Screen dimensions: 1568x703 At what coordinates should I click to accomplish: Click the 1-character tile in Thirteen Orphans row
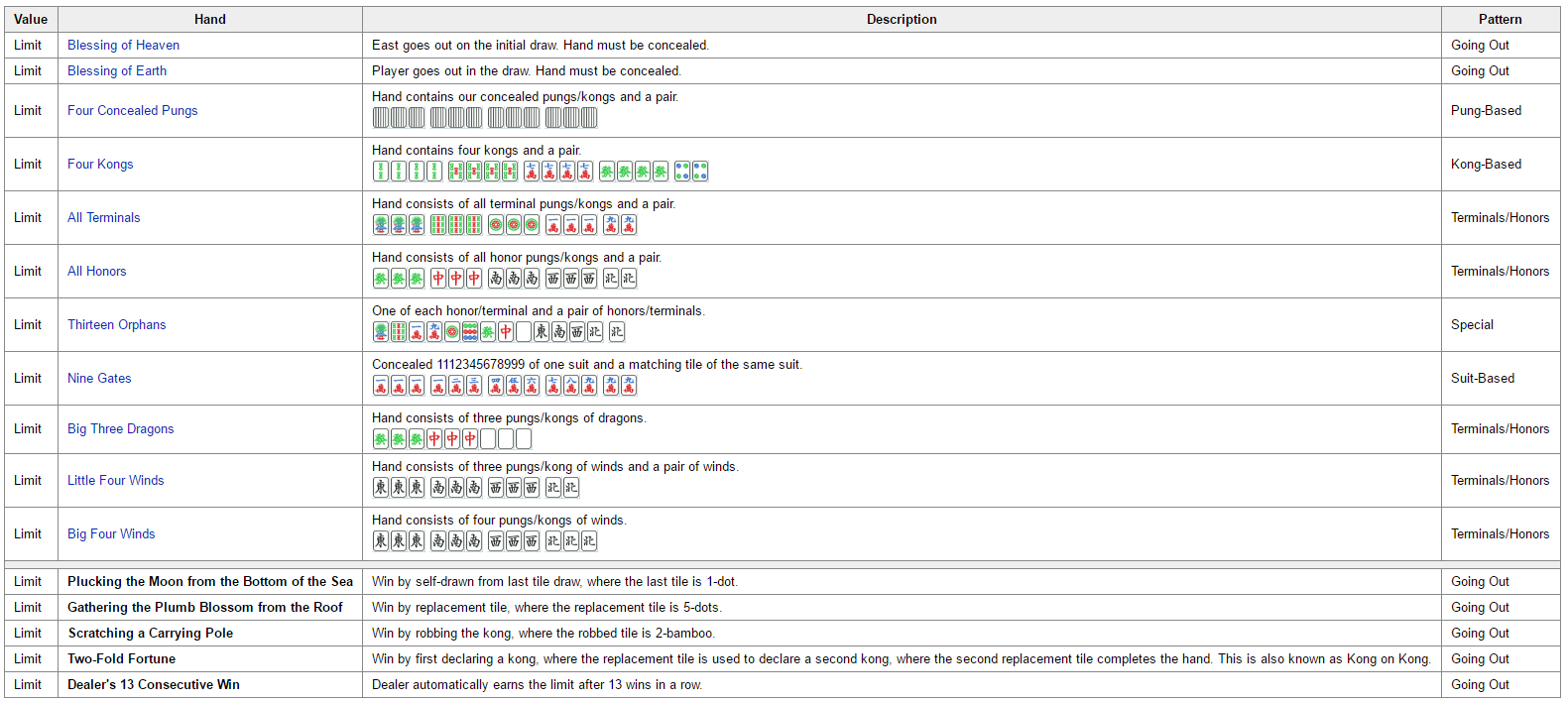coord(417,332)
